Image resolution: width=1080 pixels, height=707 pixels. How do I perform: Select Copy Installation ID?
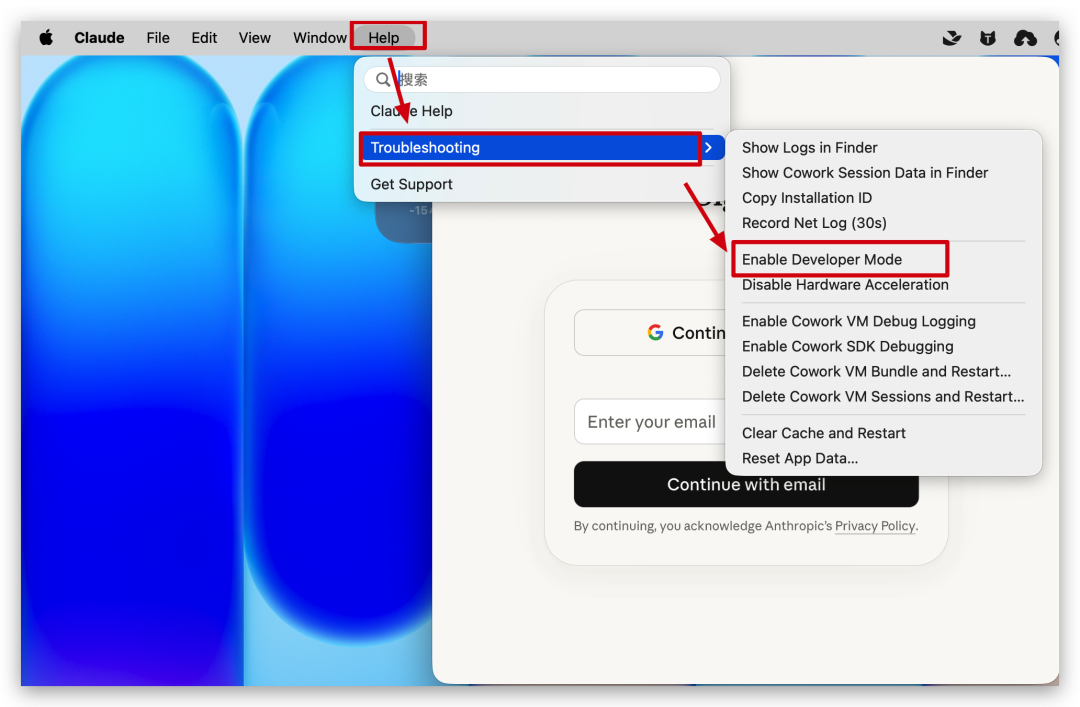tap(806, 198)
